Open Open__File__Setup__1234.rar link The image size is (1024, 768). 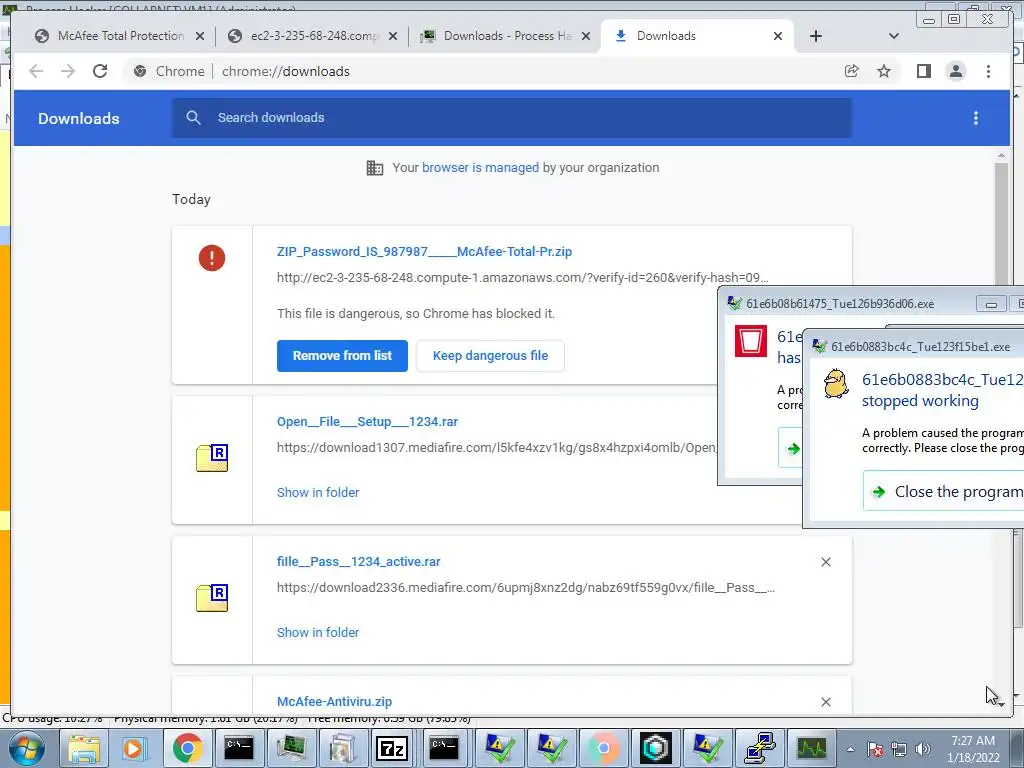coord(367,422)
